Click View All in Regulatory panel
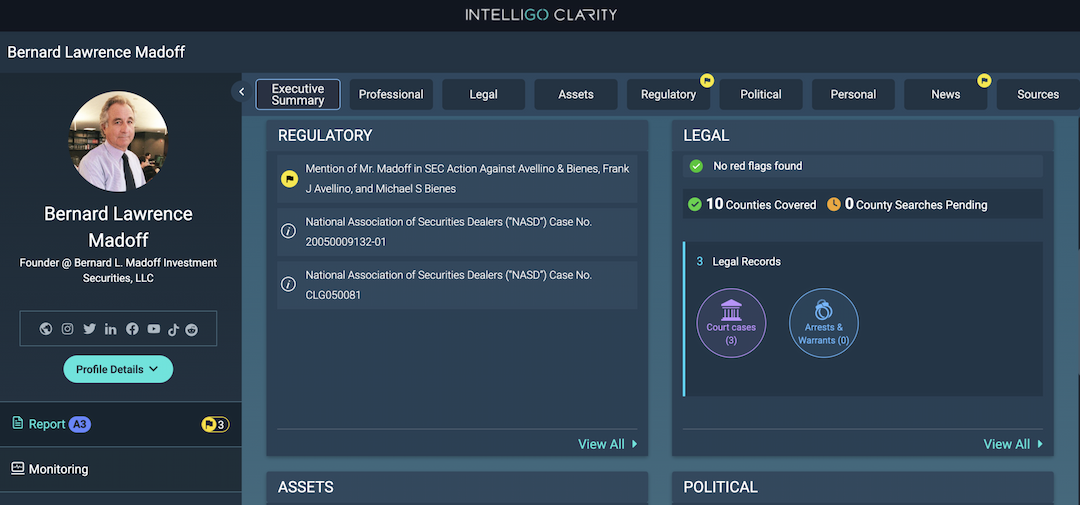Image resolution: width=1080 pixels, height=505 pixels. point(607,444)
